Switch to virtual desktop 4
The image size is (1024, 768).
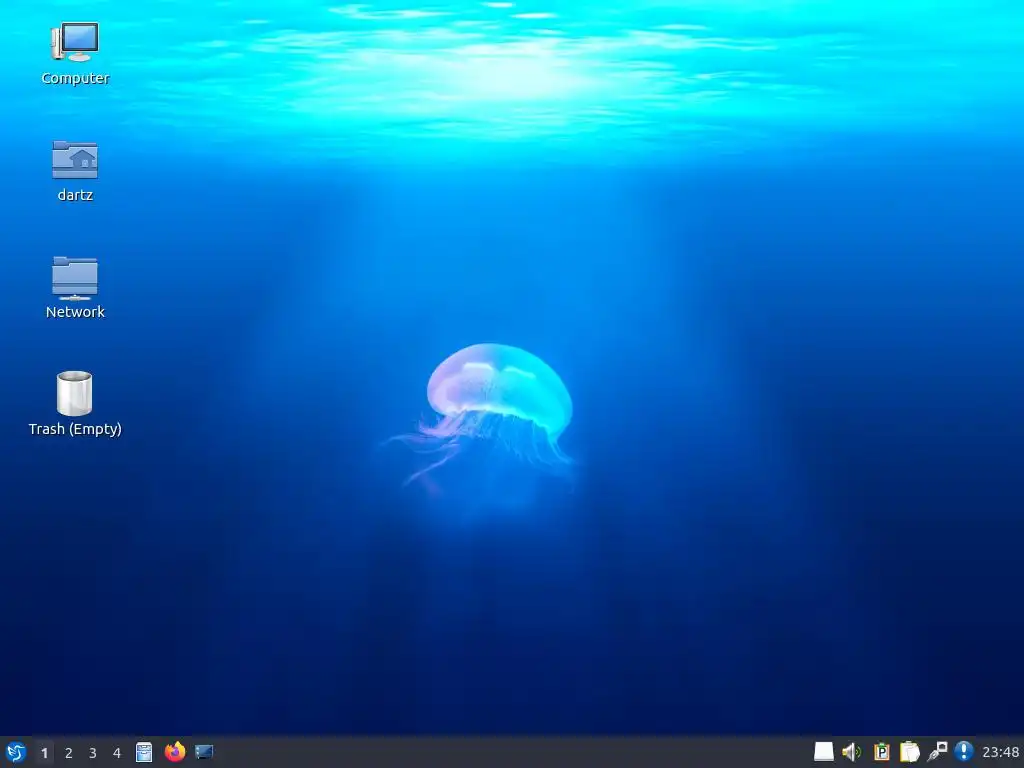click(117, 753)
